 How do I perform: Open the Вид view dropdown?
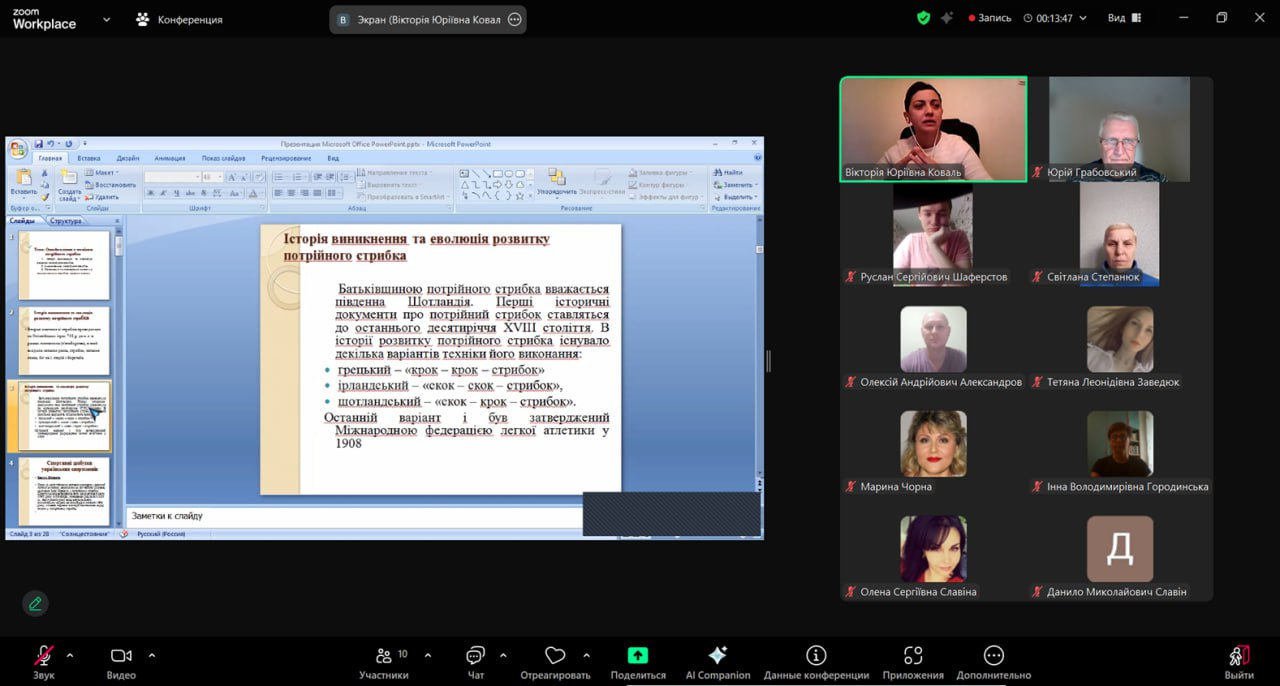1124,18
